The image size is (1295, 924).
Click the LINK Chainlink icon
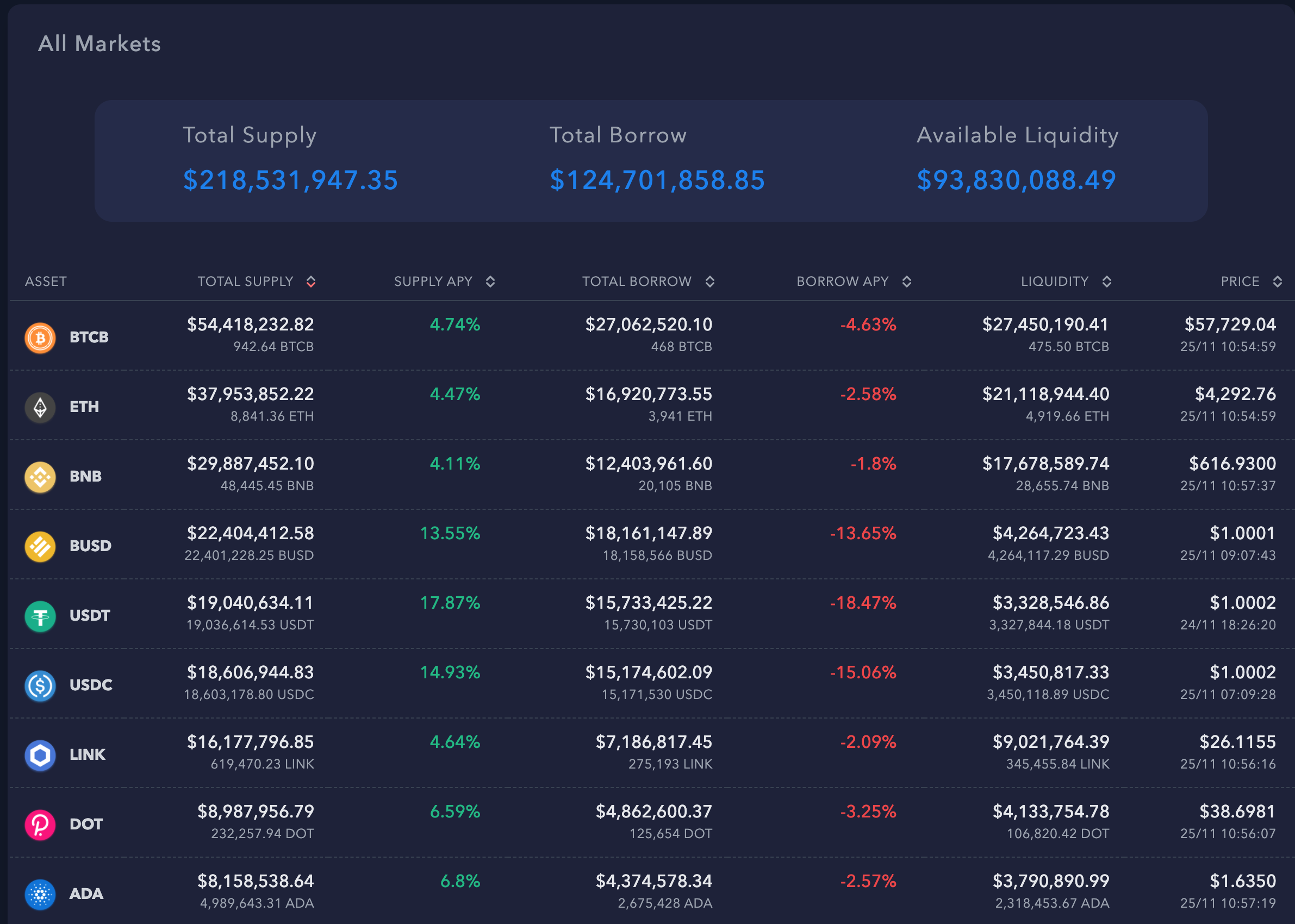[40, 754]
